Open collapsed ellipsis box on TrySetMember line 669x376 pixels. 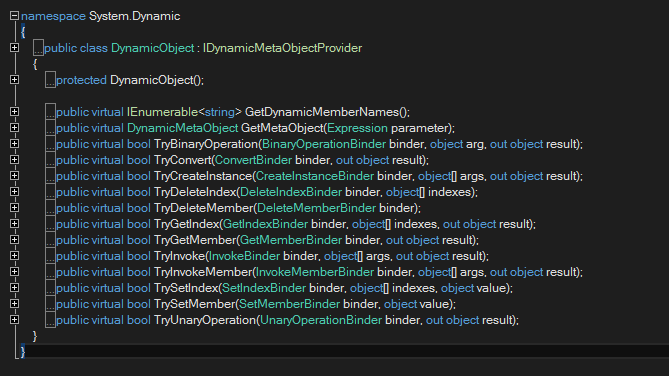pyautogui.click(x=50, y=304)
